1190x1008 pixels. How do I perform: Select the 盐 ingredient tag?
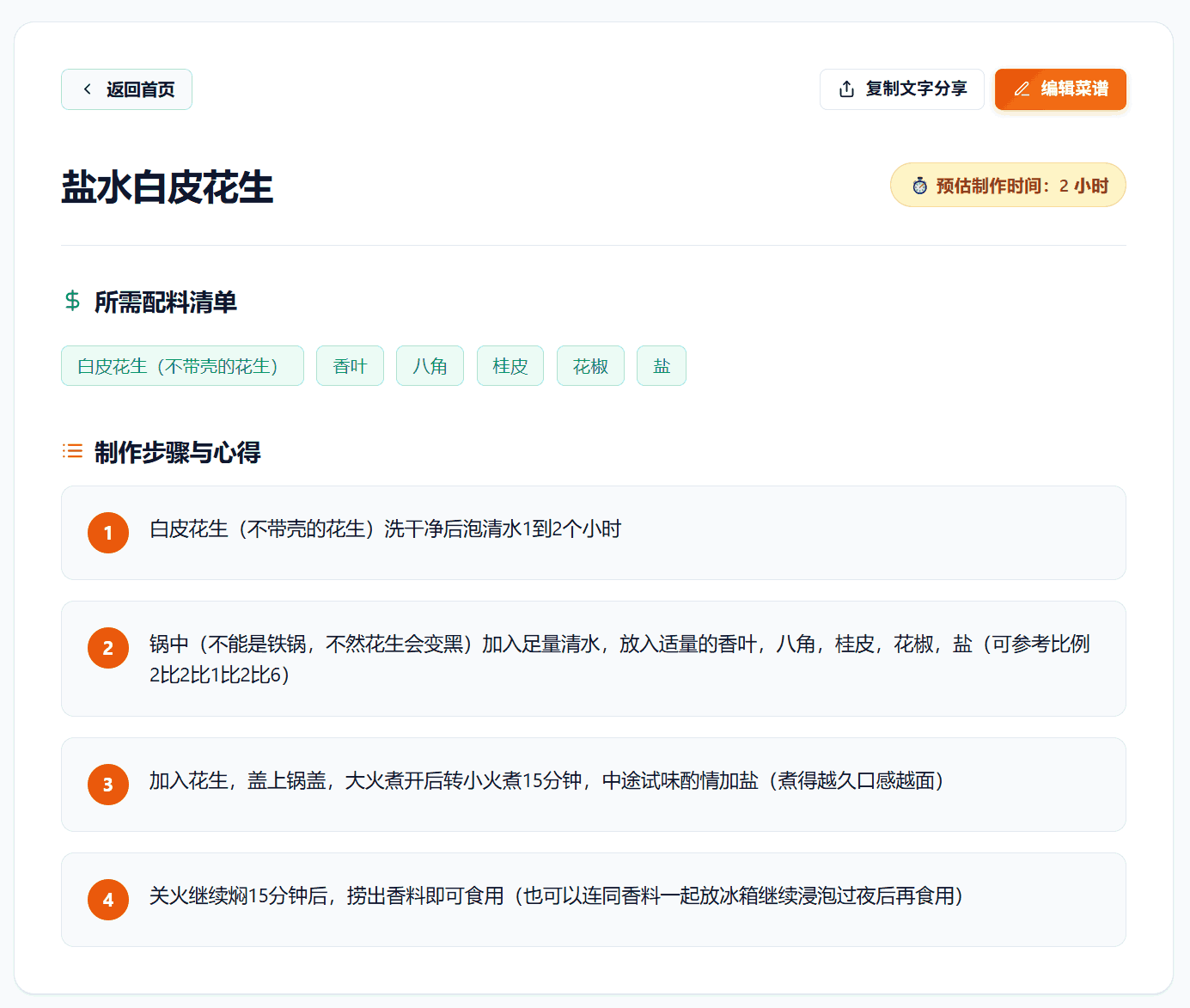(x=662, y=366)
